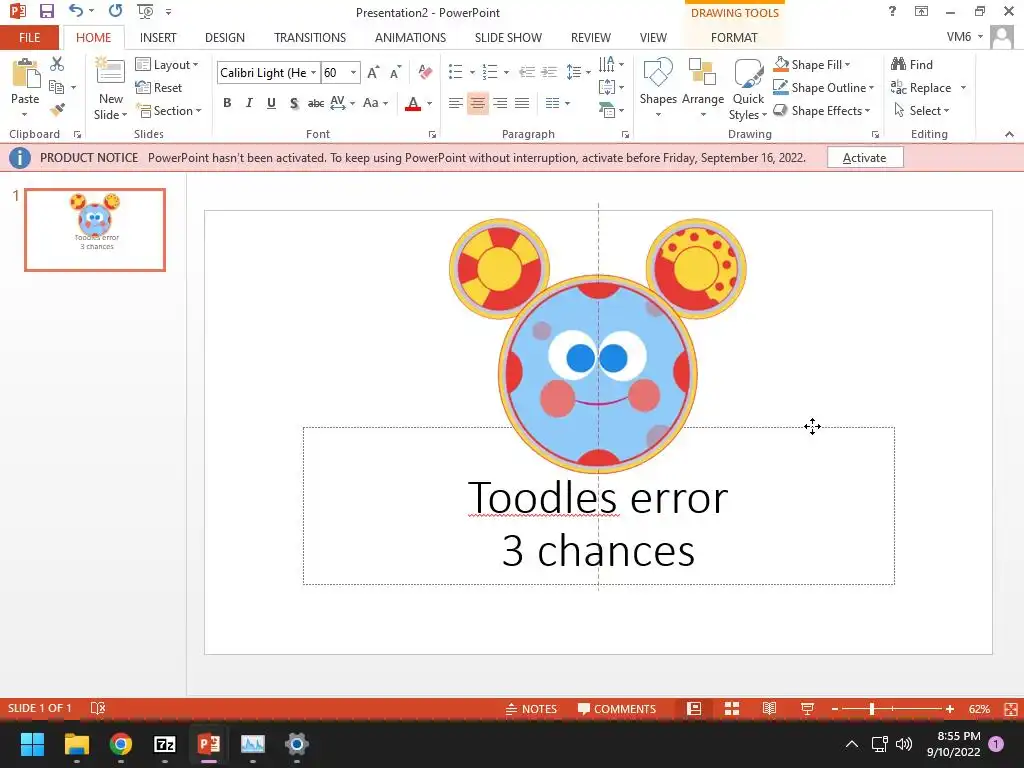1024x768 pixels.
Task: Switch to the INSERT tab
Action: [158, 38]
